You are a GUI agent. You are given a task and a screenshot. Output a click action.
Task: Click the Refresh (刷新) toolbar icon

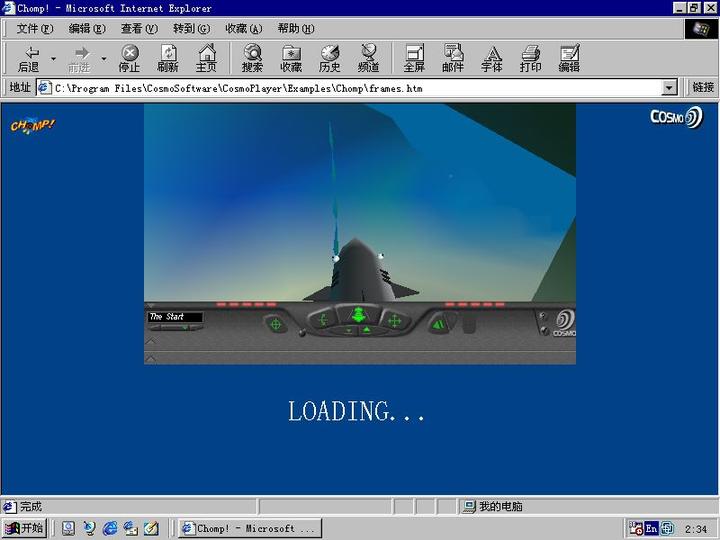click(x=168, y=59)
